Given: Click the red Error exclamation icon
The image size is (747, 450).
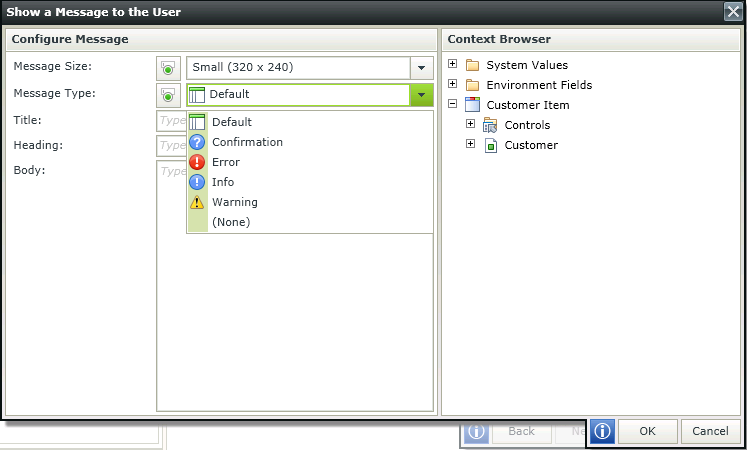Looking at the screenshot, I should 197,162.
